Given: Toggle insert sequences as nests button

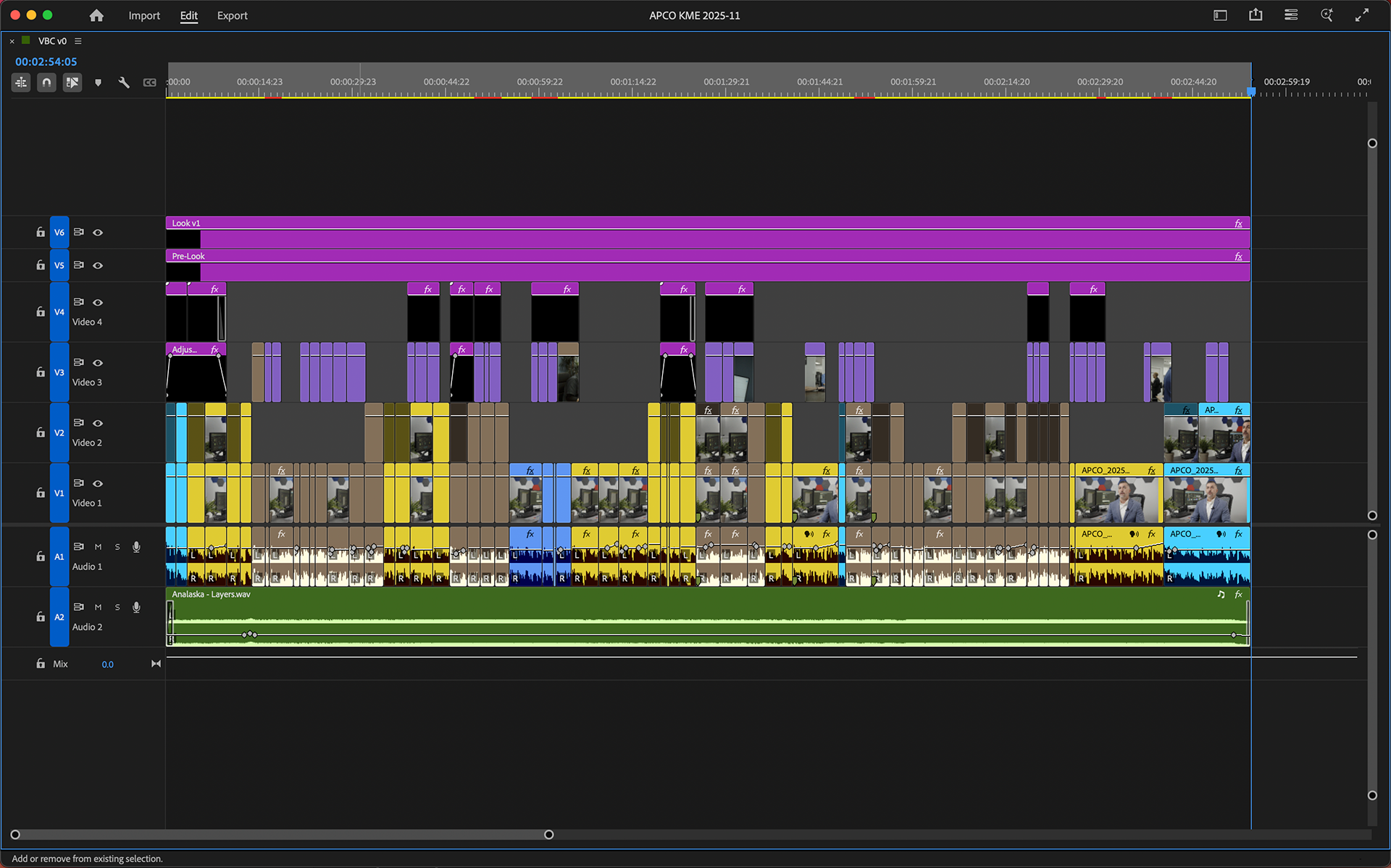Looking at the screenshot, I should [x=21, y=83].
